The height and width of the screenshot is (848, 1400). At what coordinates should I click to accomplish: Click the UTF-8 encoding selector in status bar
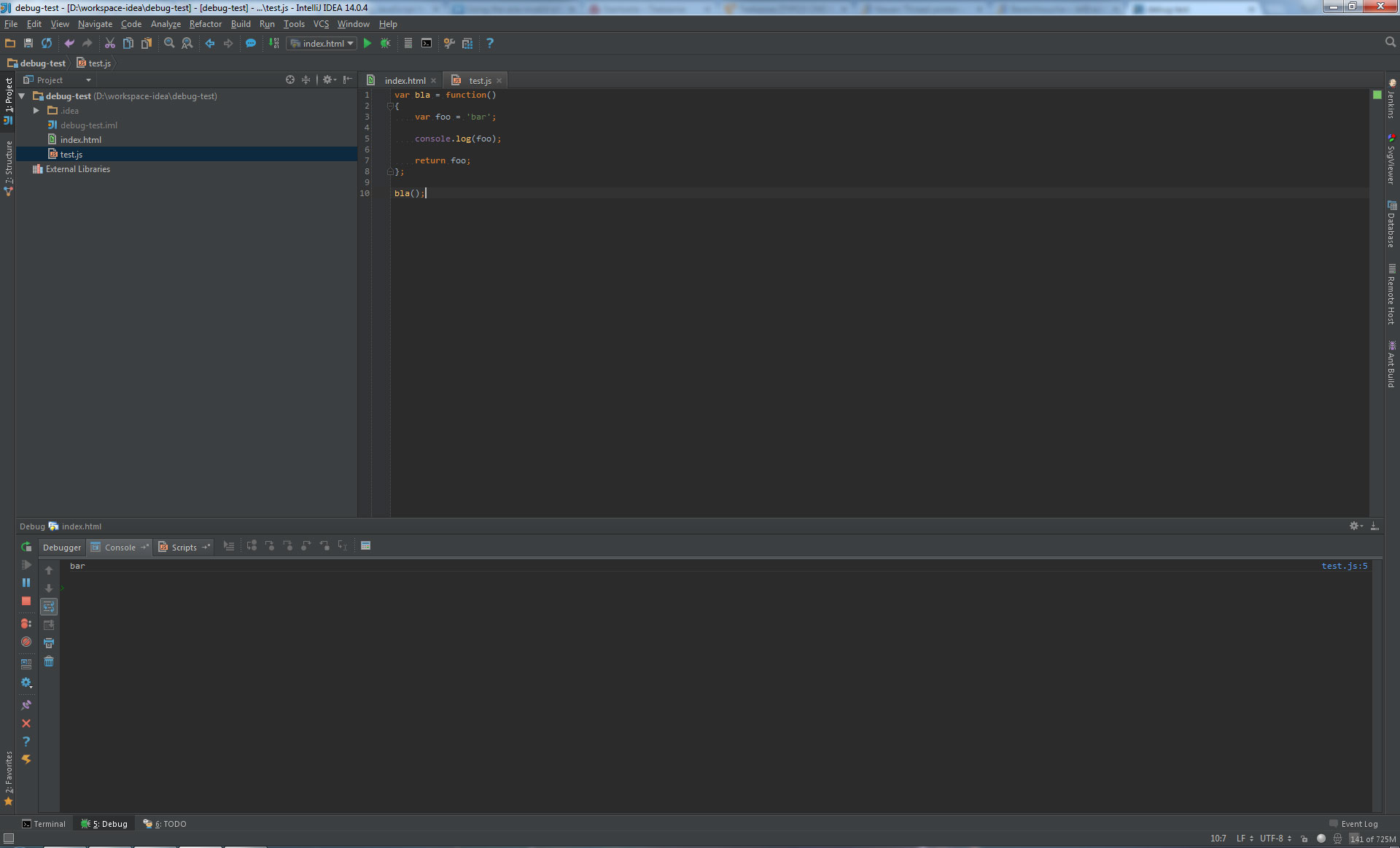1275,839
